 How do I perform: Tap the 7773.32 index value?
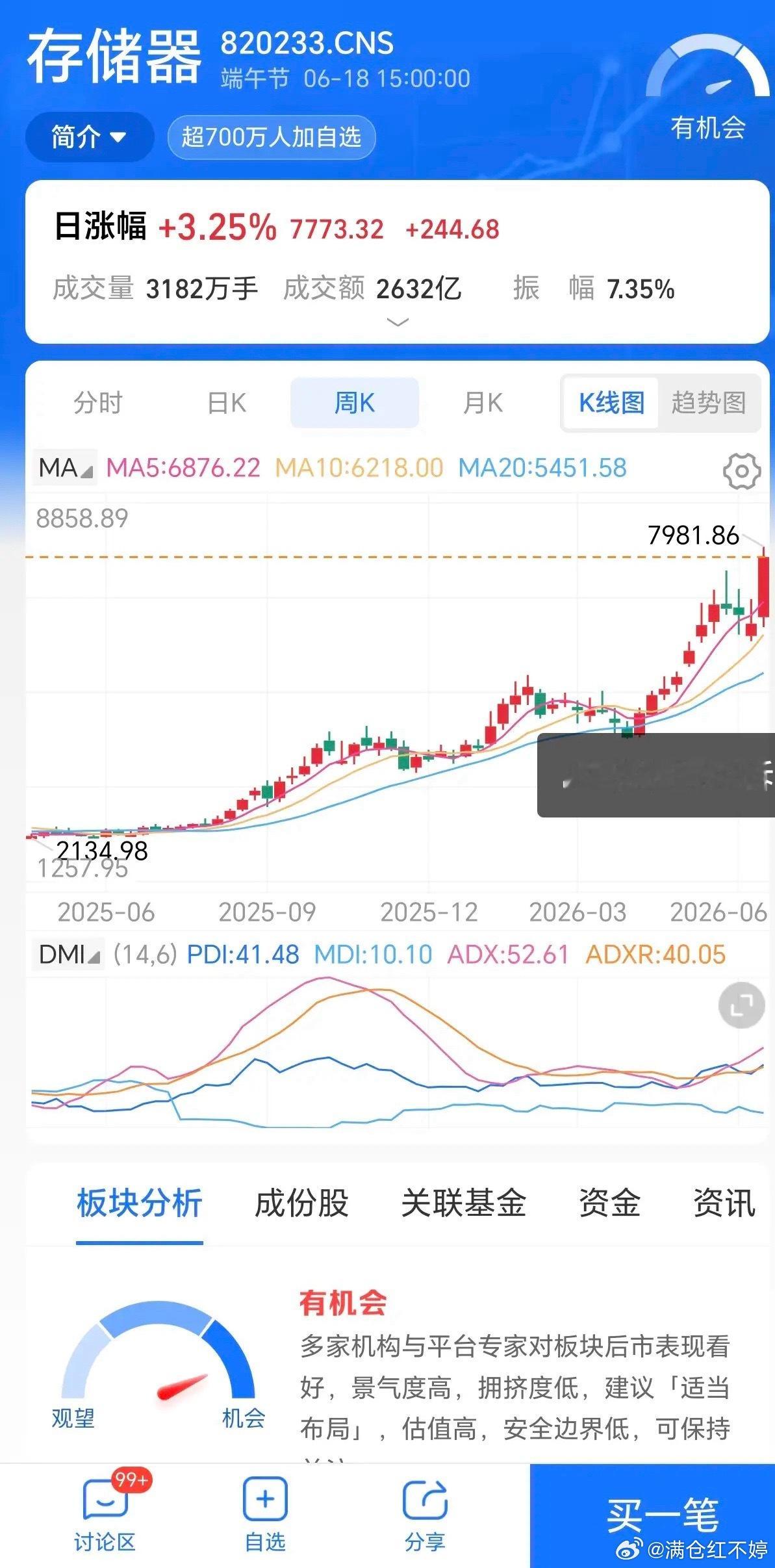(337, 229)
